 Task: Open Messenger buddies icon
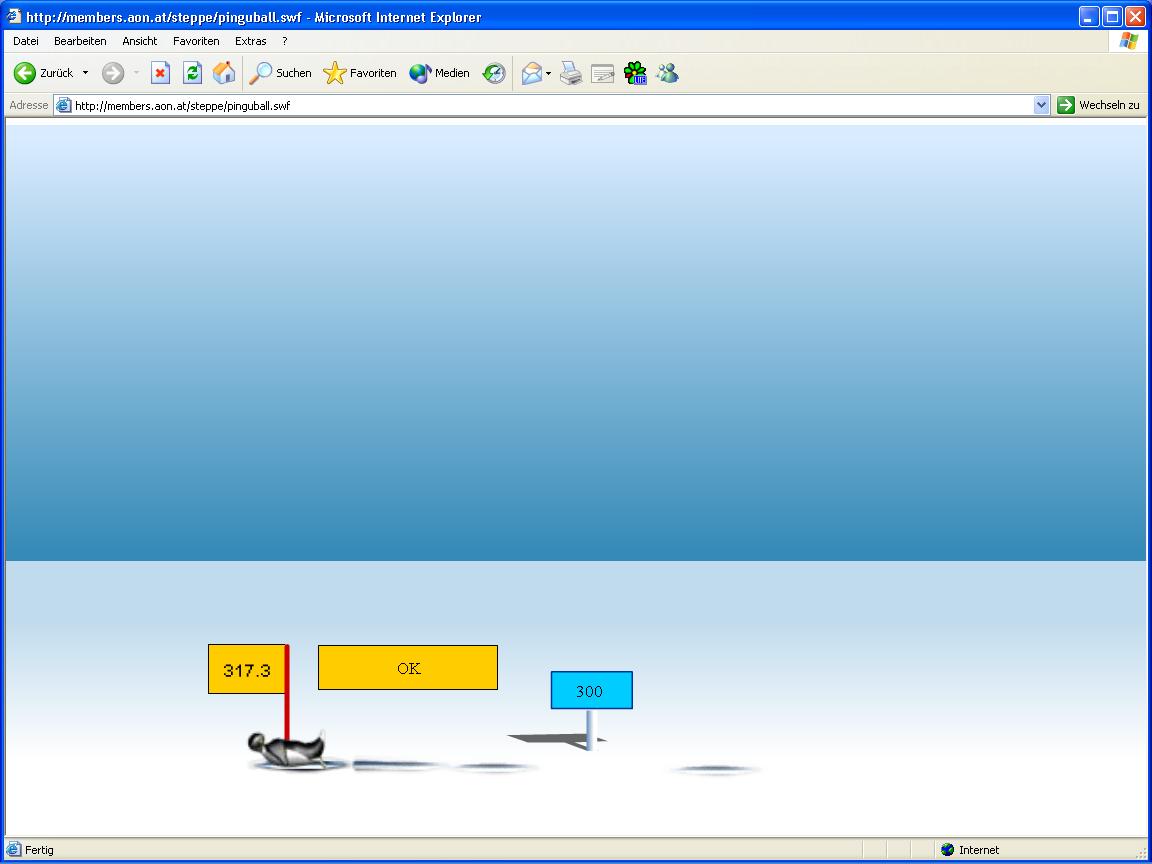click(667, 73)
